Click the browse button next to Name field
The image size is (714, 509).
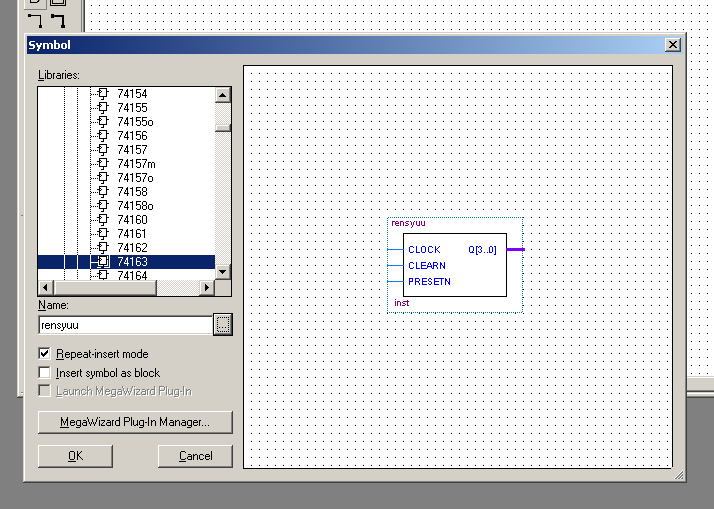coord(223,324)
